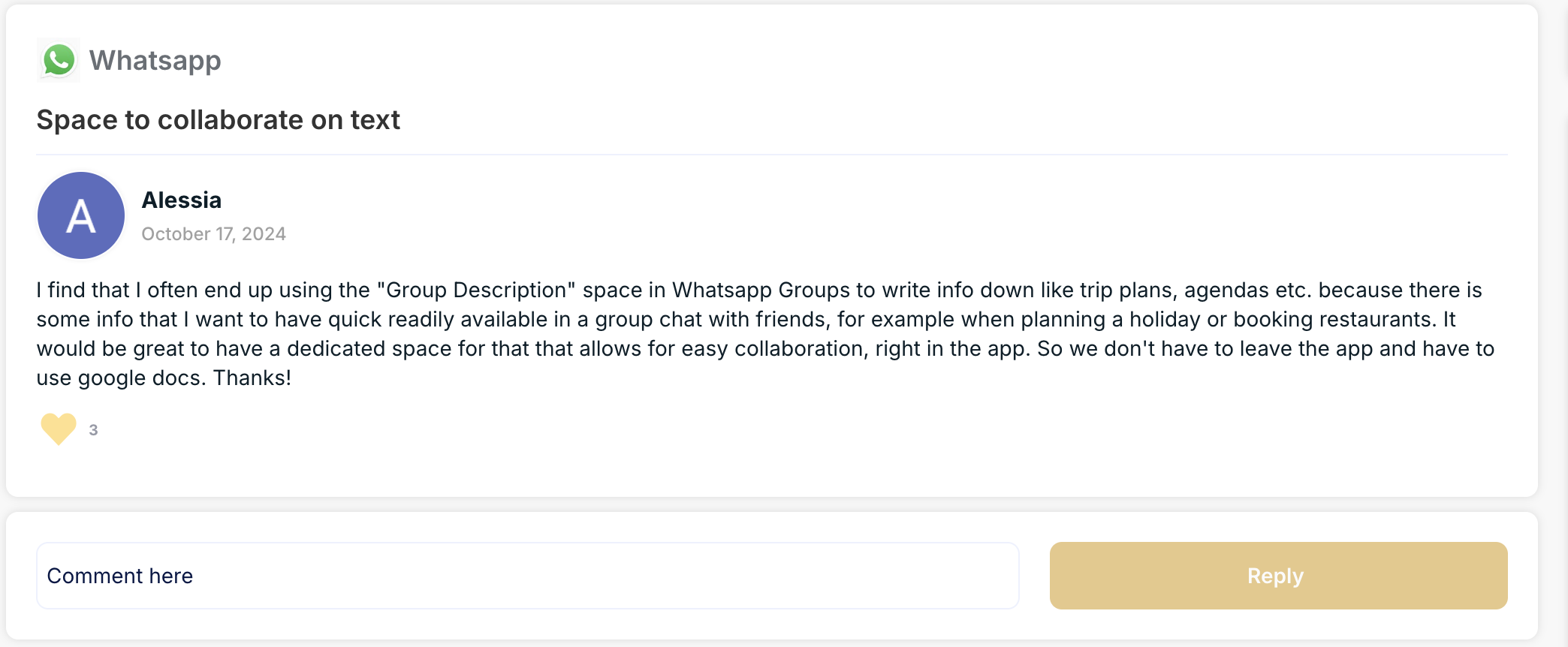Click the October 17, 2024 date
Screen dimensions: 1568x647
(214, 234)
